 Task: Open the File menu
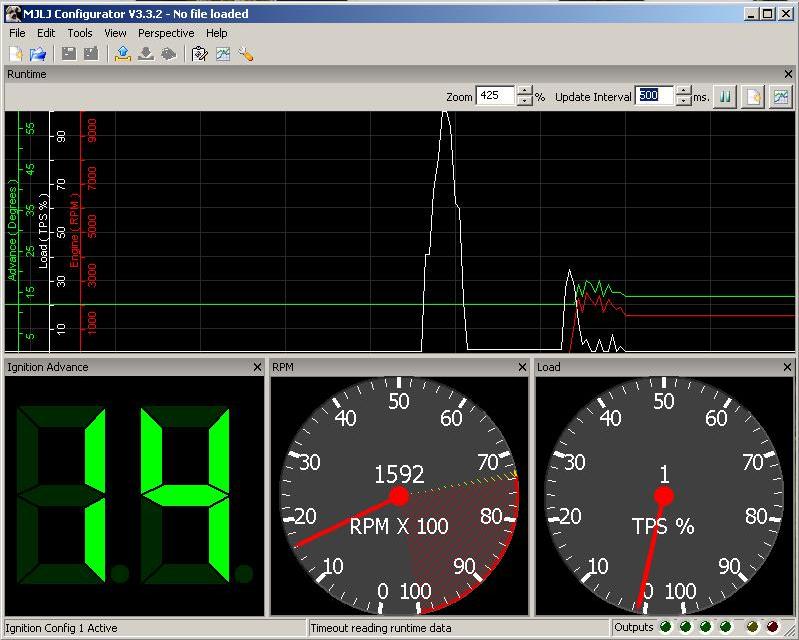pos(17,33)
